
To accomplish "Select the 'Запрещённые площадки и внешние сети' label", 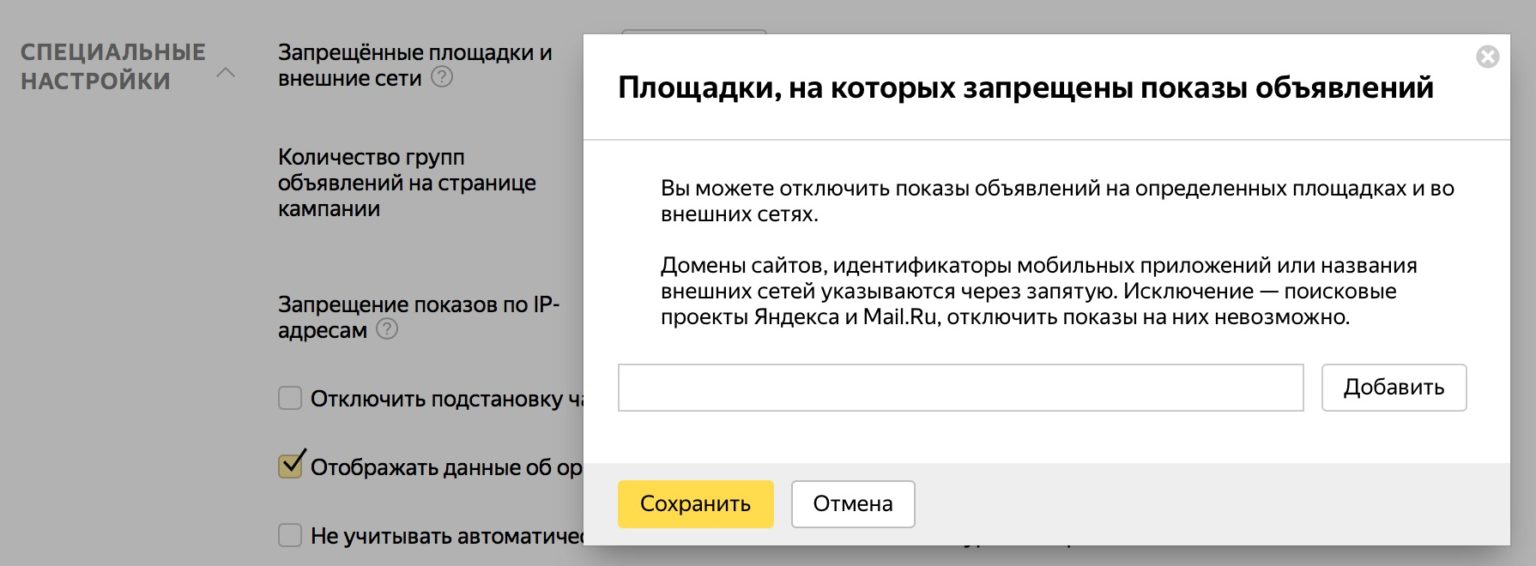I will point(414,65).
